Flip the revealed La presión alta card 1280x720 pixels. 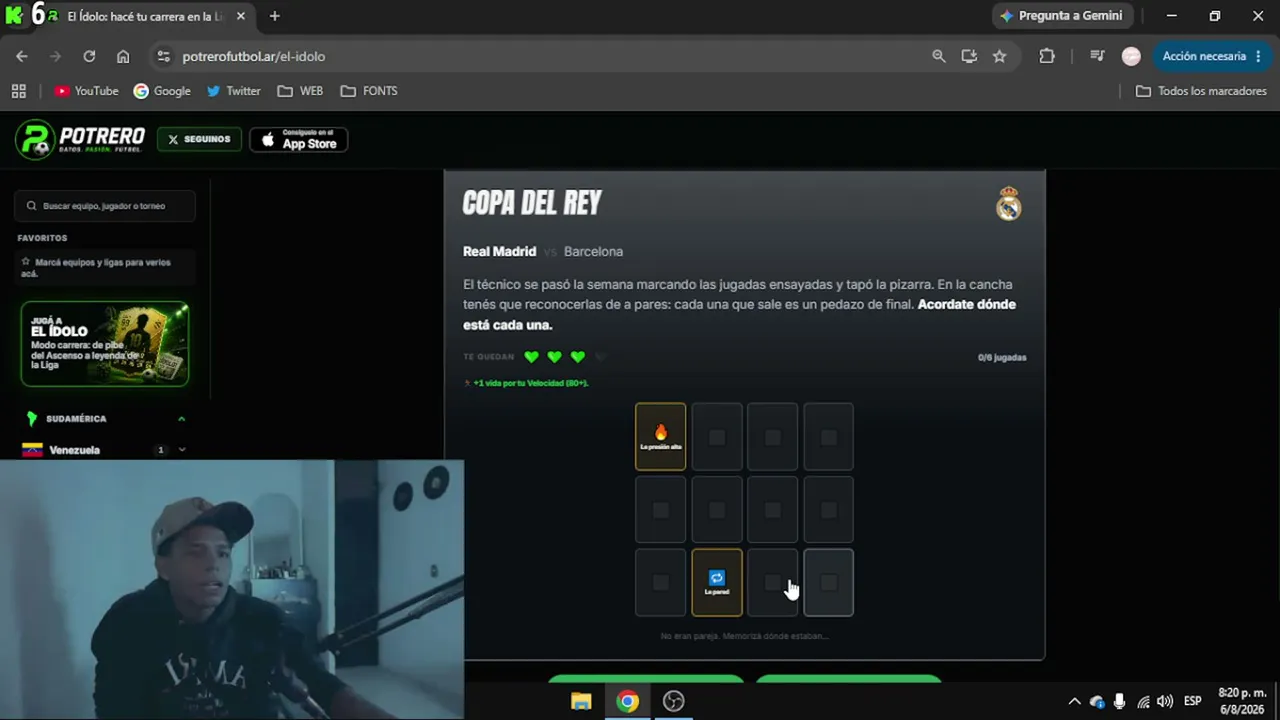click(660, 436)
